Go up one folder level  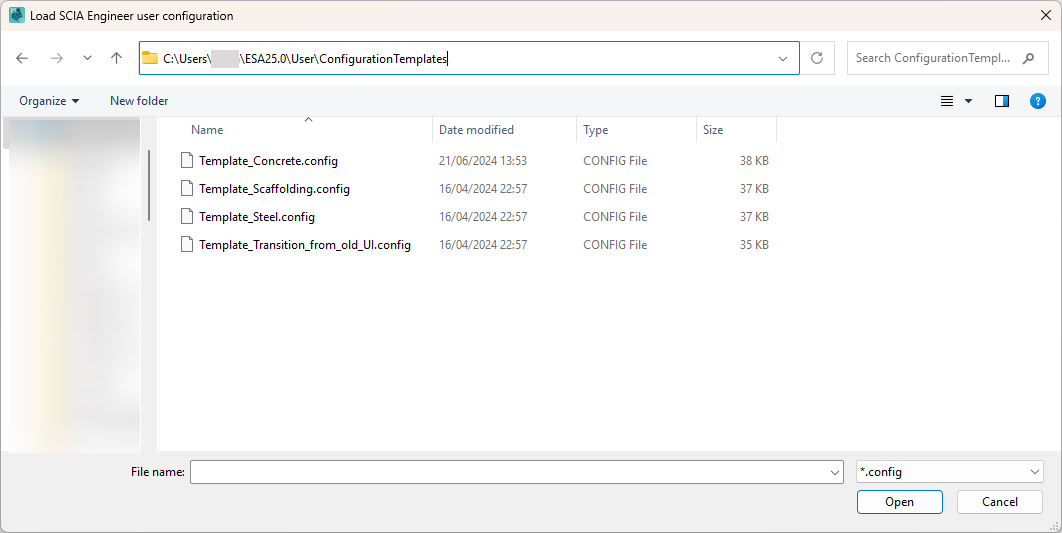[116, 58]
